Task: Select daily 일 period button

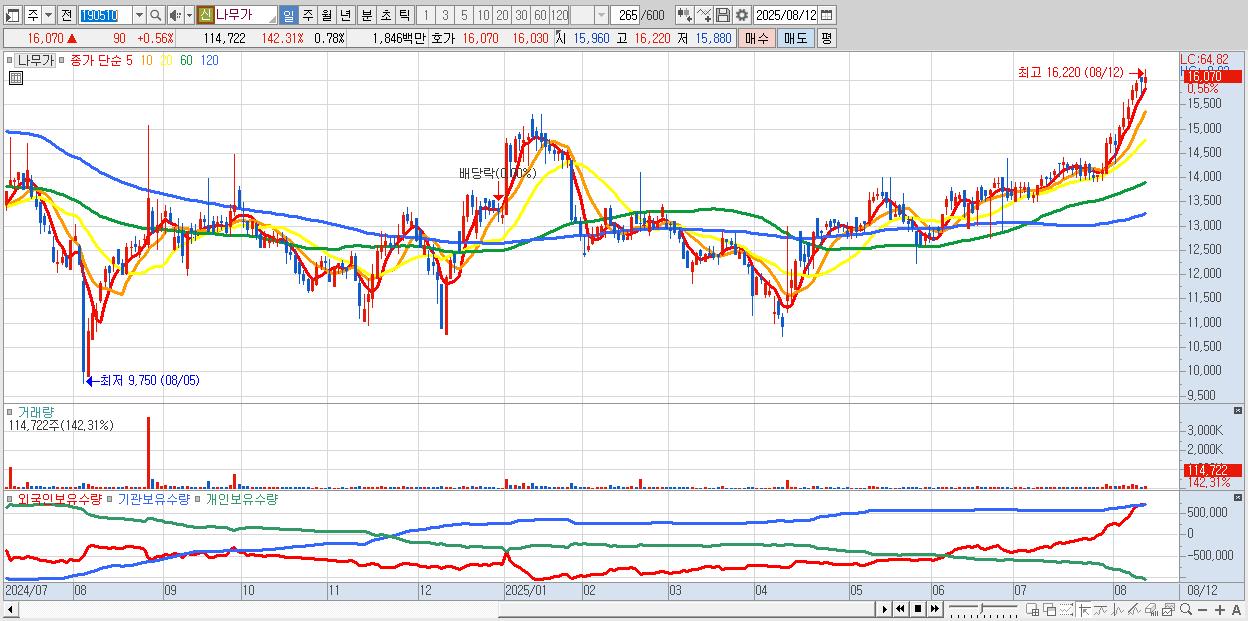Action: point(288,15)
